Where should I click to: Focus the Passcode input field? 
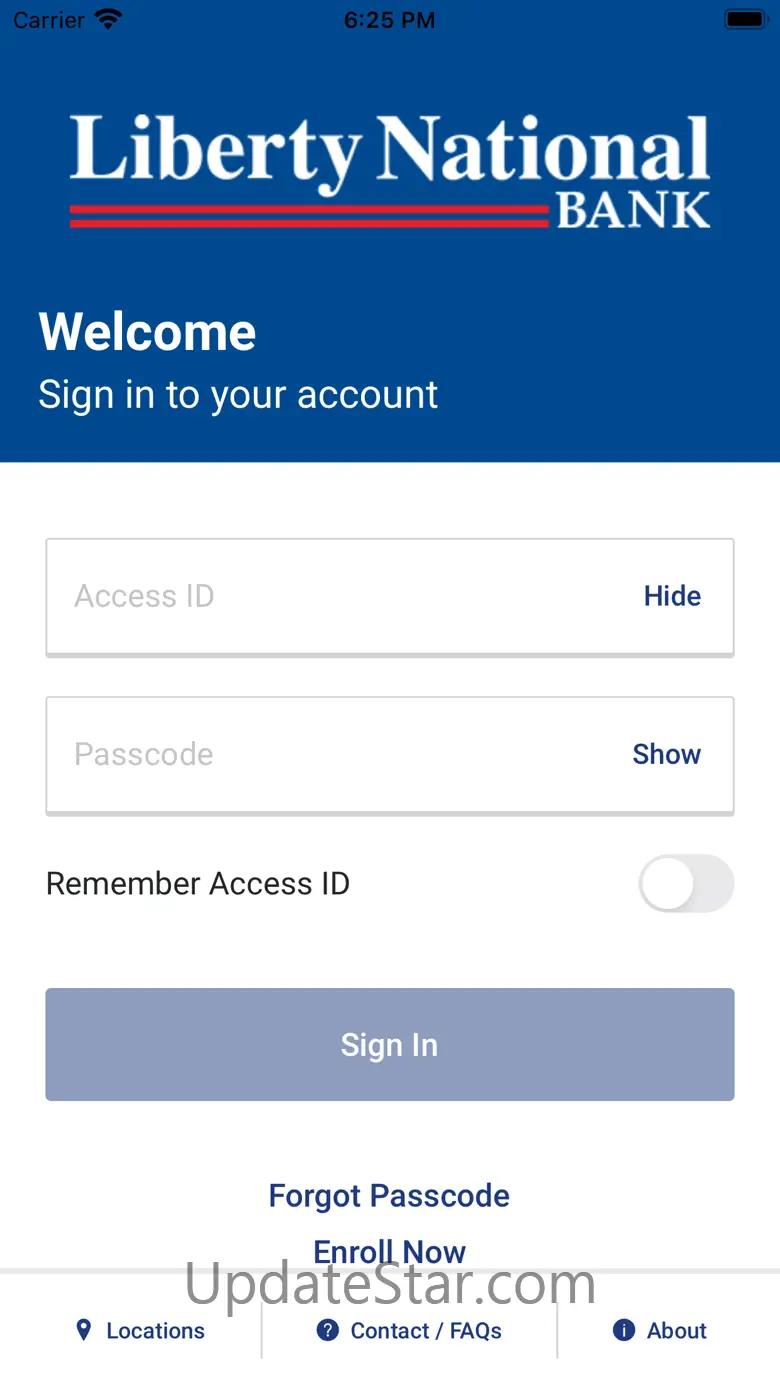point(390,755)
